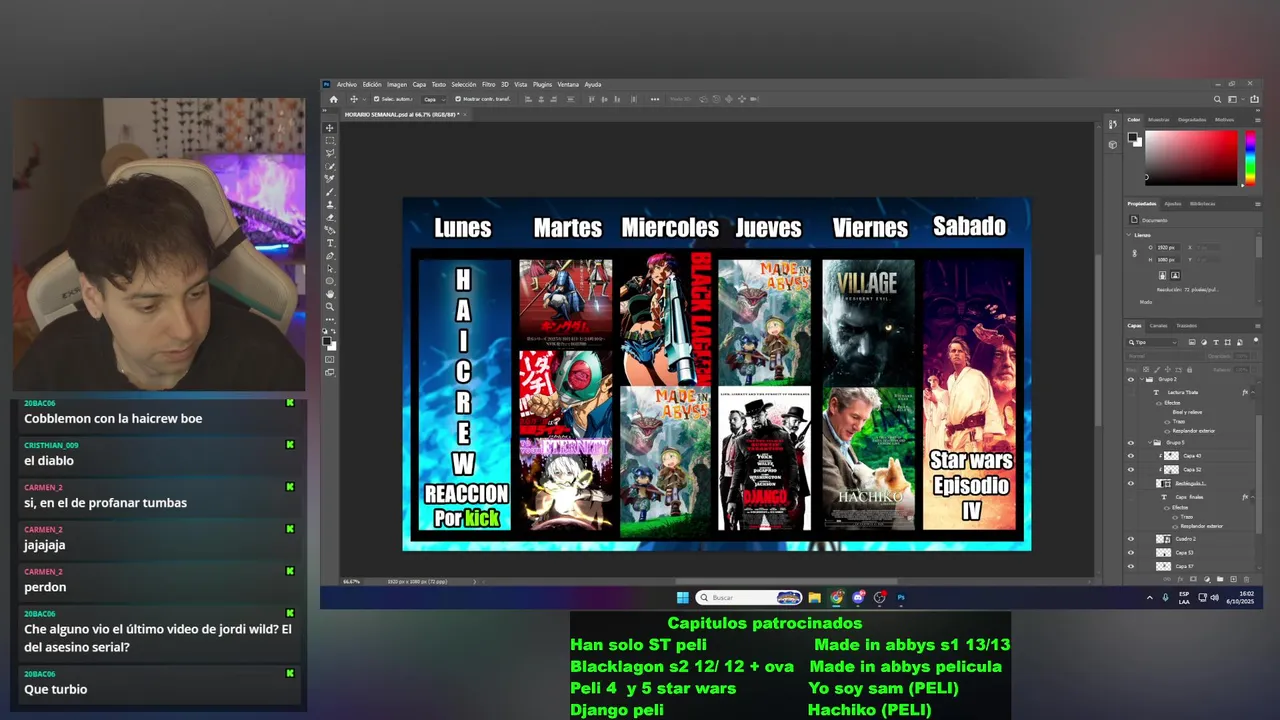Click the new group folder icon
The height and width of the screenshot is (720, 1280).
[1220, 579]
